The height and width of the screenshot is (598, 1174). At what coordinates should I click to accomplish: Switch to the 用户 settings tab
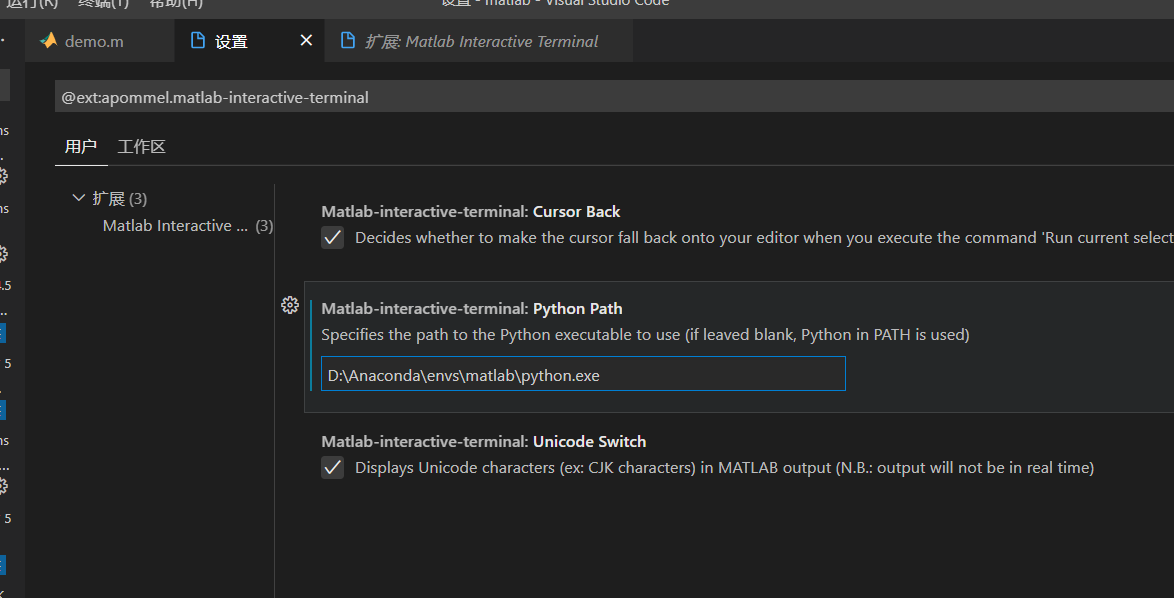click(x=81, y=147)
